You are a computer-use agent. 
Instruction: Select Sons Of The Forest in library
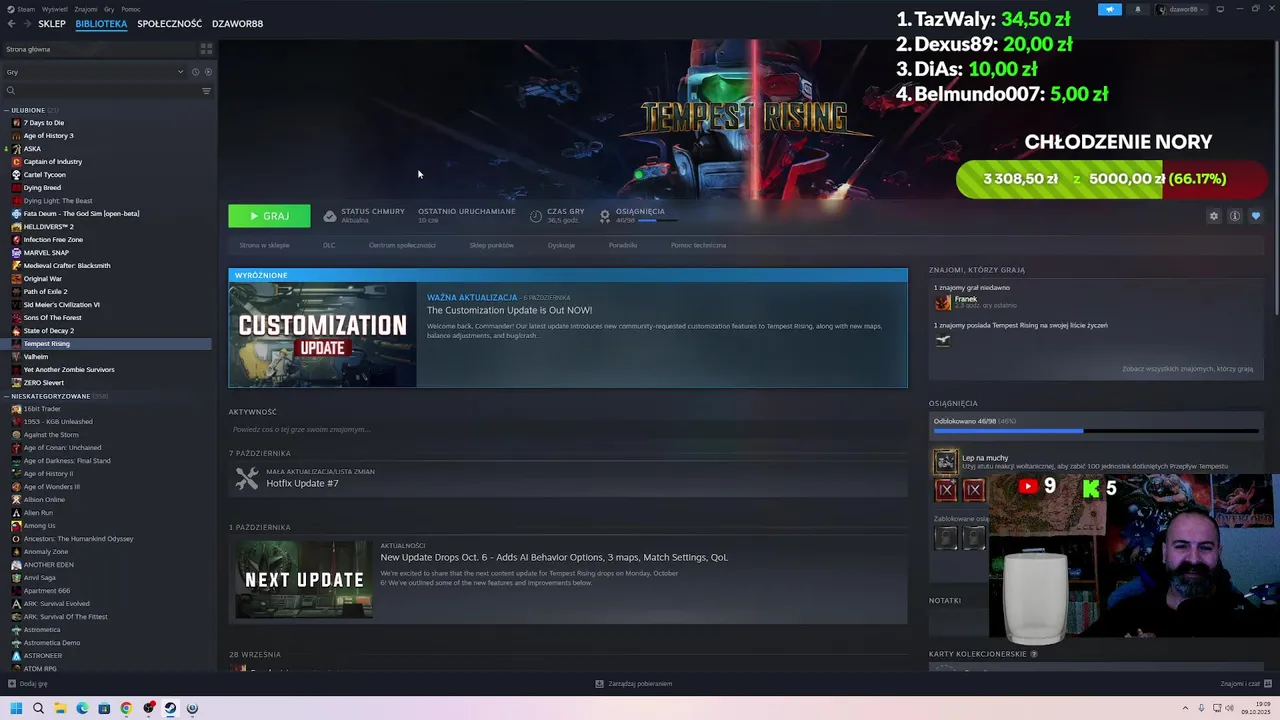coord(52,318)
